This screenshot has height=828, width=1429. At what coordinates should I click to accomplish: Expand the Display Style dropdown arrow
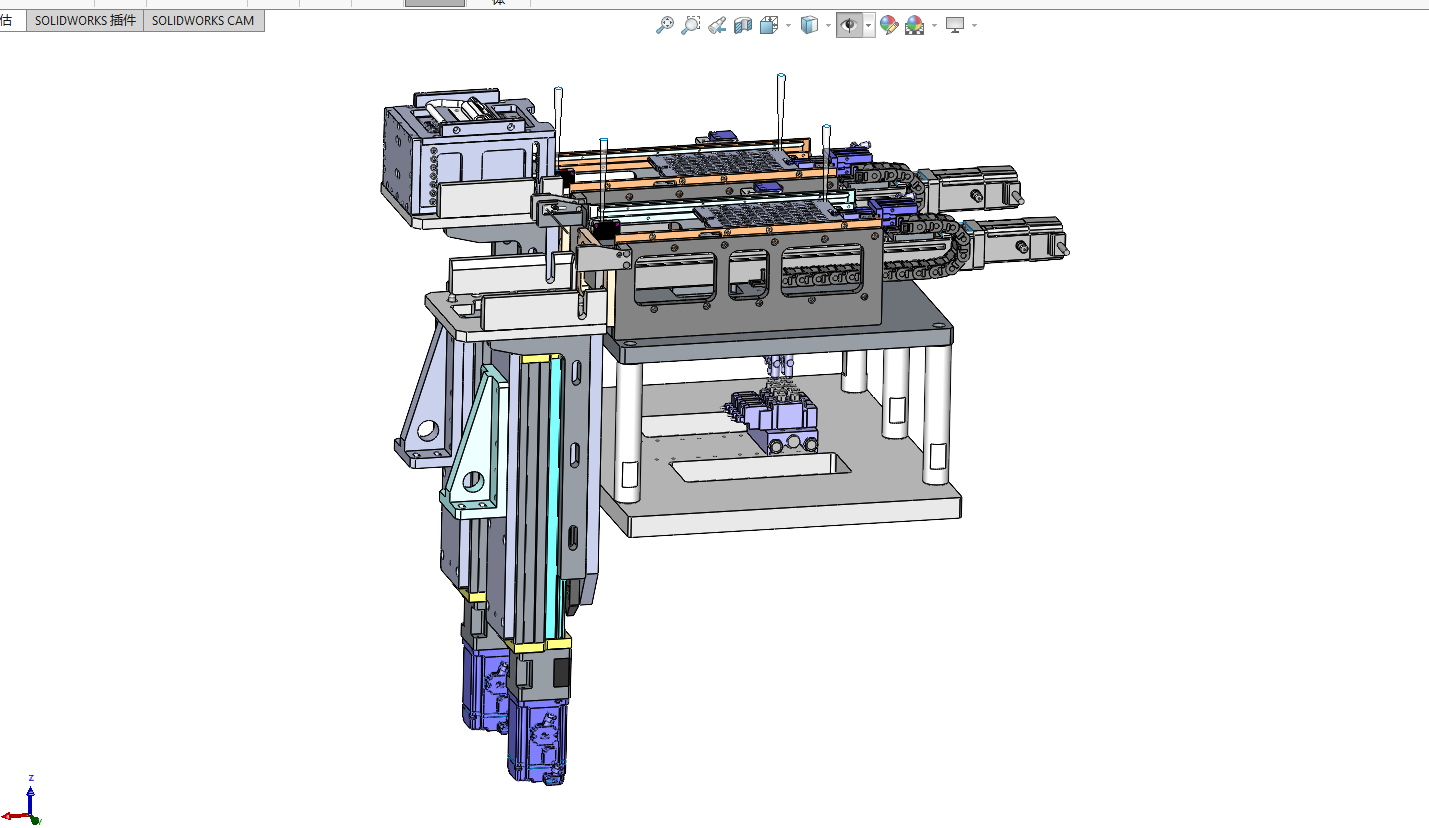click(x=829, y=26)
